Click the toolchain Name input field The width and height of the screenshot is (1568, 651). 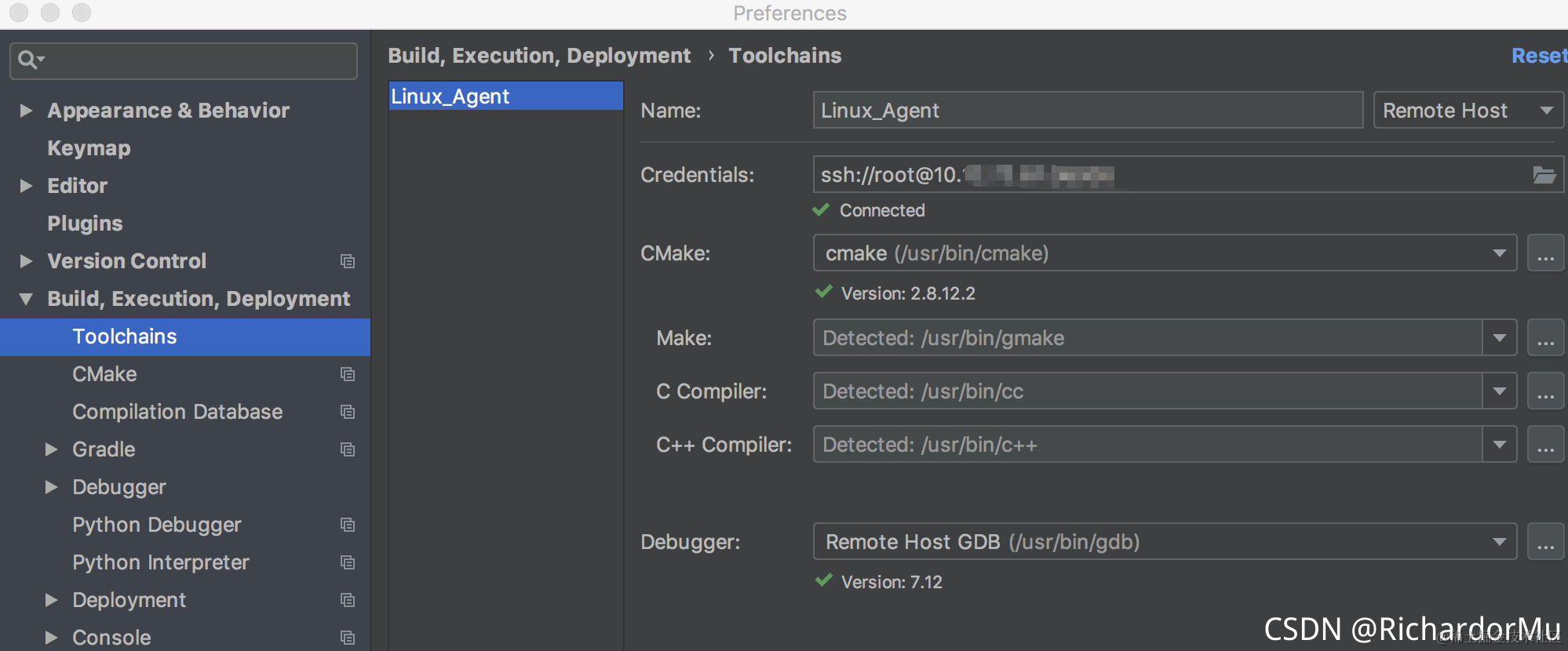(x=1087, y=111)
